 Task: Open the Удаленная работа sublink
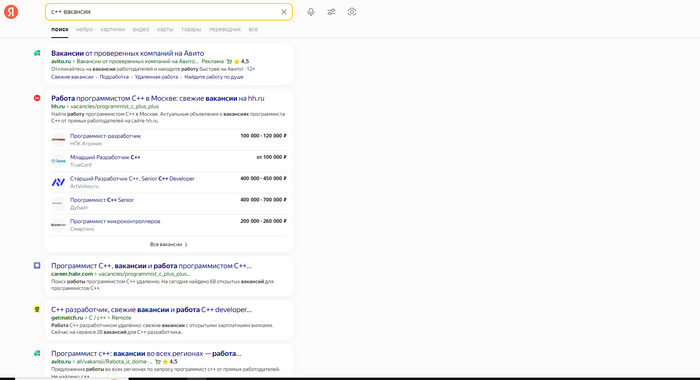pyautogui.click(x=156, y=77)
